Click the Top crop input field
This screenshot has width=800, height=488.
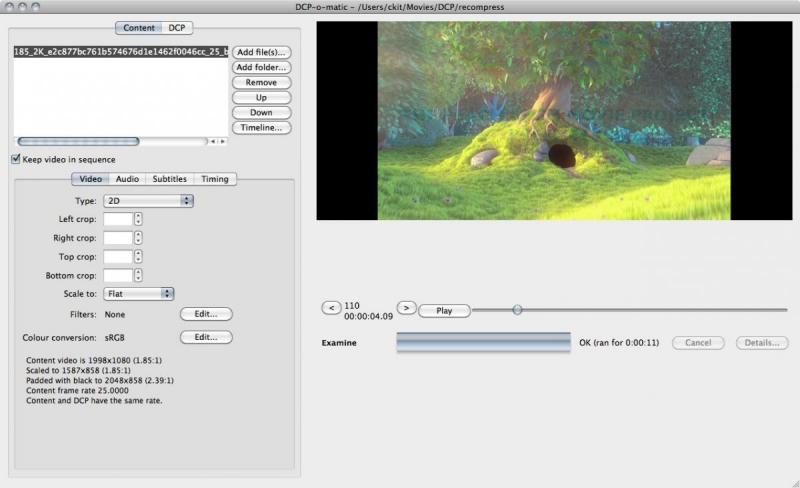pyautogui.click(x=117, y=256)
